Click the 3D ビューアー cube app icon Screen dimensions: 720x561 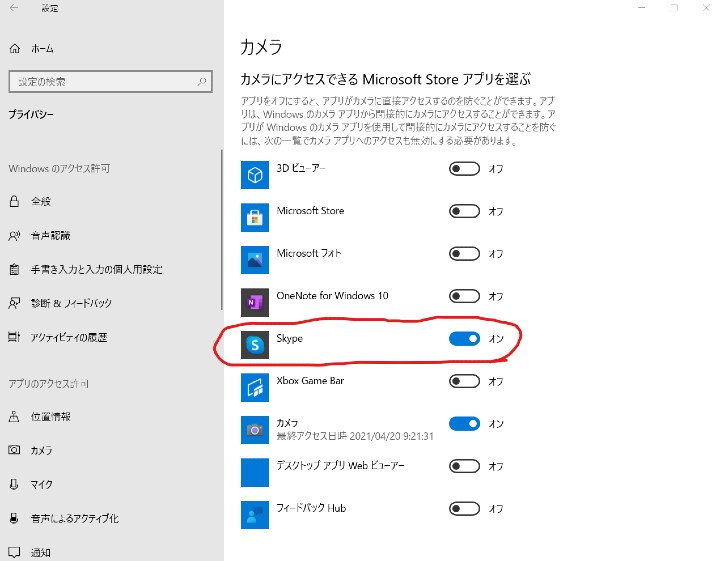pyautogui.click(x=255, y=174)
